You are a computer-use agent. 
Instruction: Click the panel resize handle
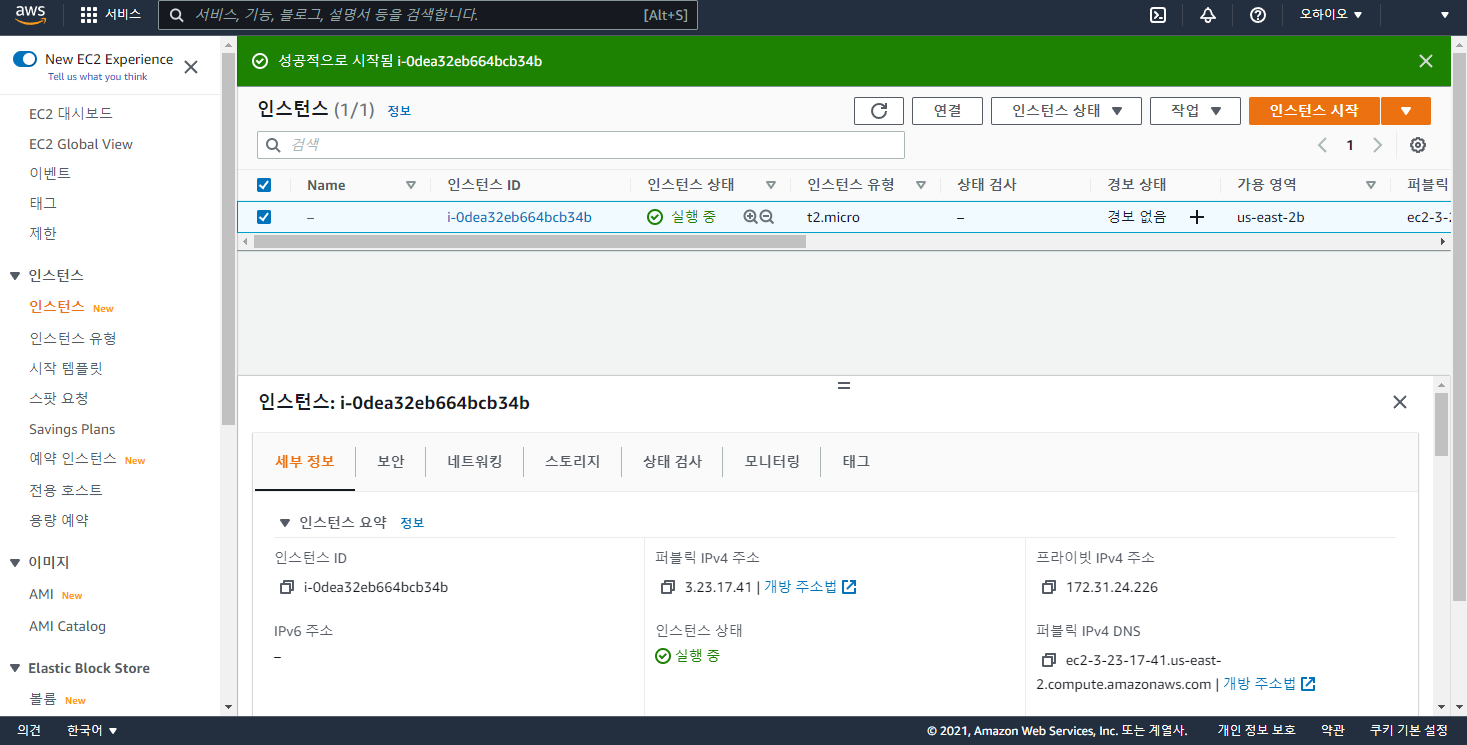[x=843, y=384]
